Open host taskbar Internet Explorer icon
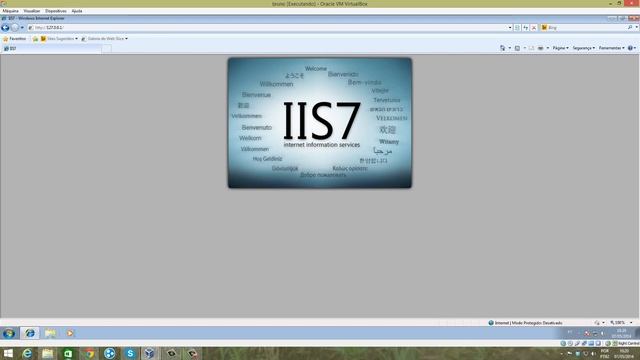Screen dimensions: 640x360 coord(27,353)
